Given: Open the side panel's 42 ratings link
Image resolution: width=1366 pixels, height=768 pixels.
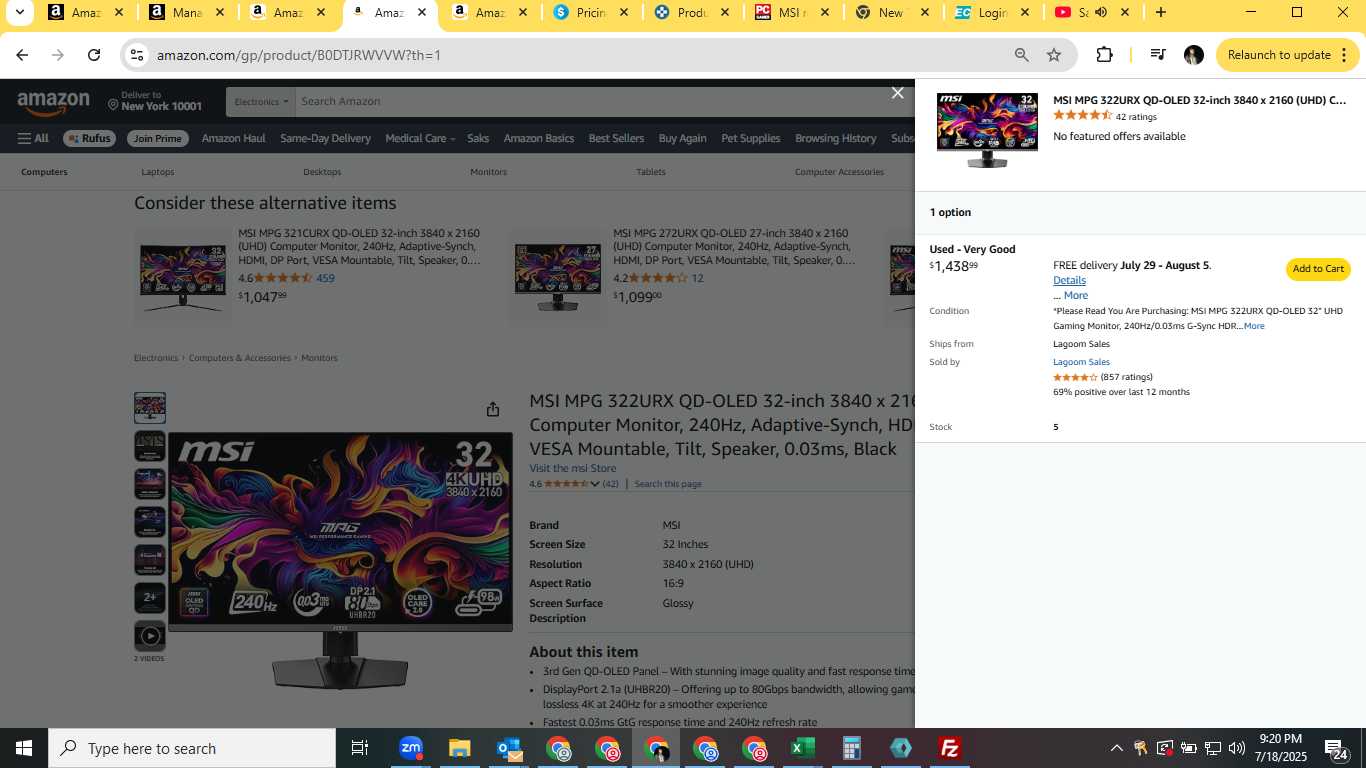Looking at the screenshot, I should 1136,117.
